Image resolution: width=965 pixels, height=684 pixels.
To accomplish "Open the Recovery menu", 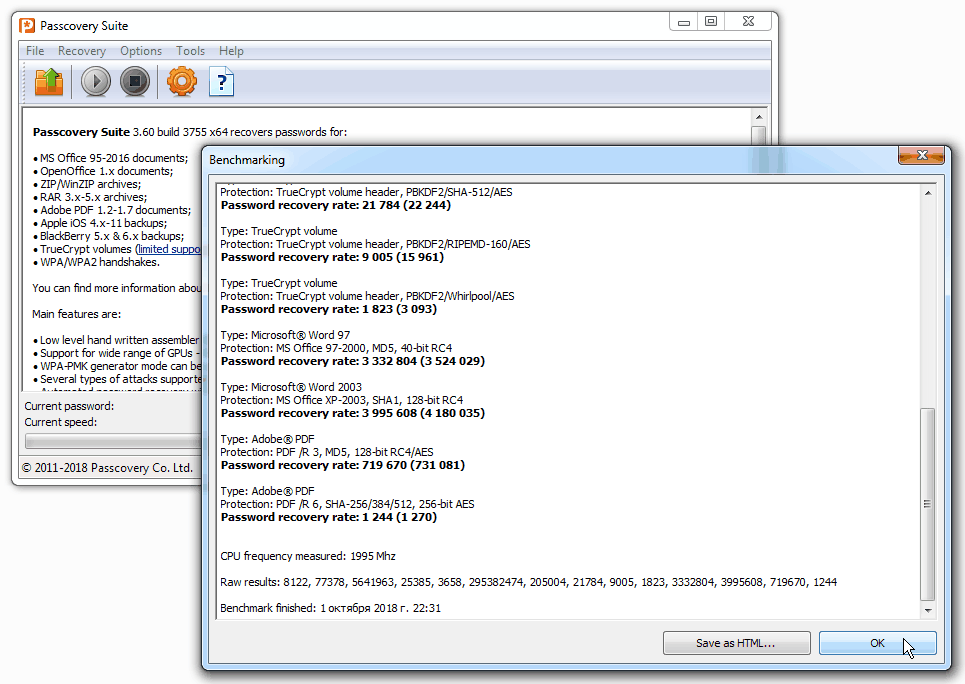I will coord(82,51).
